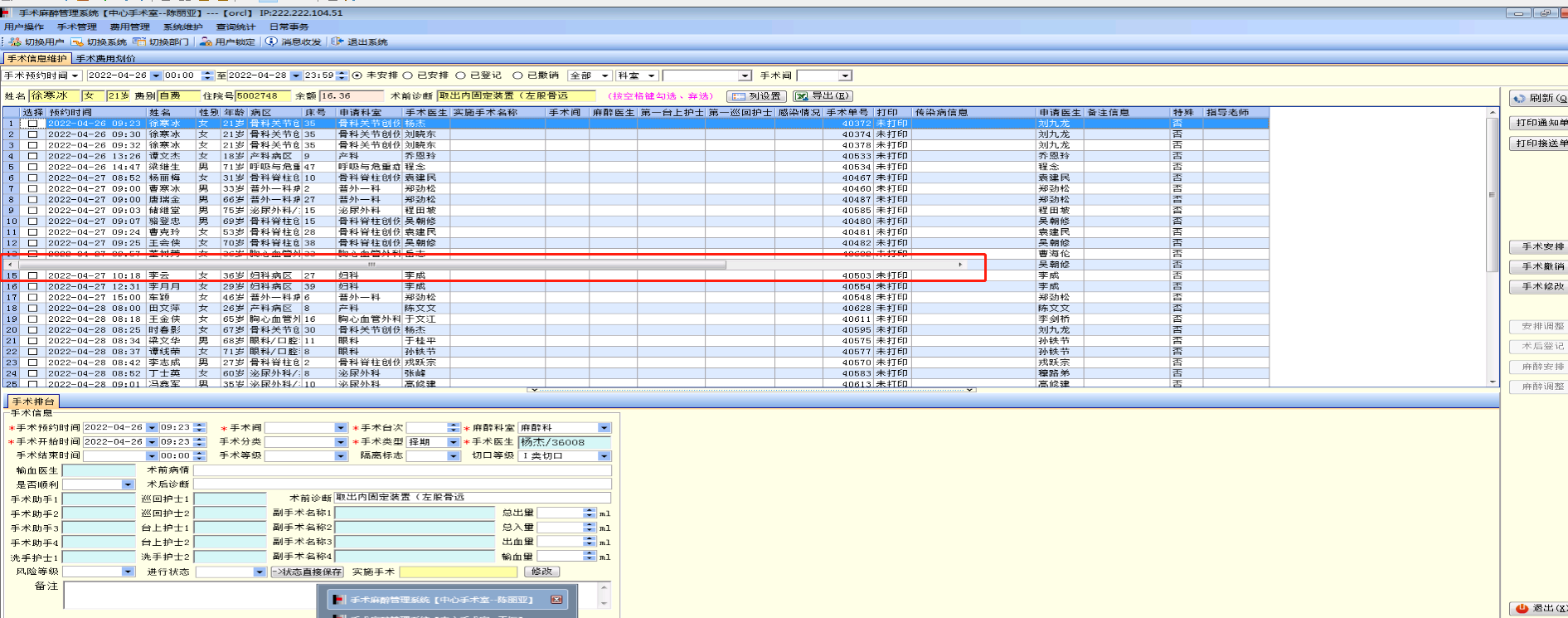
Task: Click the 退出系统 exit system icon
Action: tap(337, 41)
